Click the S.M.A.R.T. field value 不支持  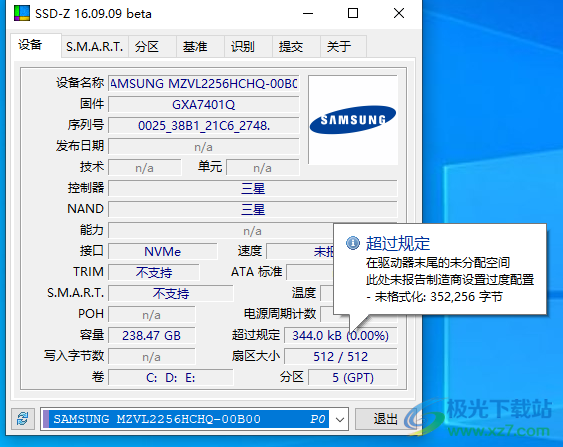171,293
